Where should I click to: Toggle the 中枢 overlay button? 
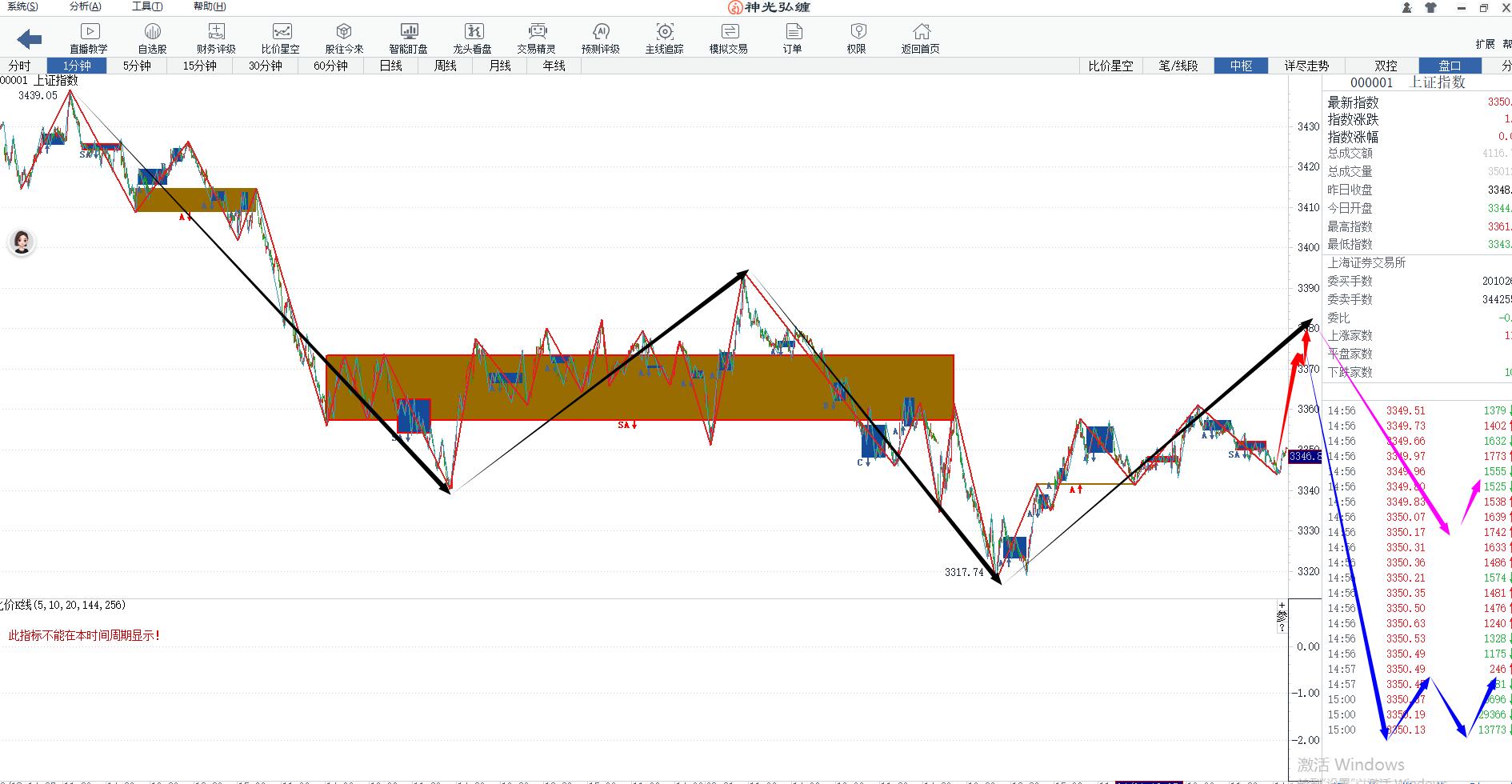click(1241, 66)
